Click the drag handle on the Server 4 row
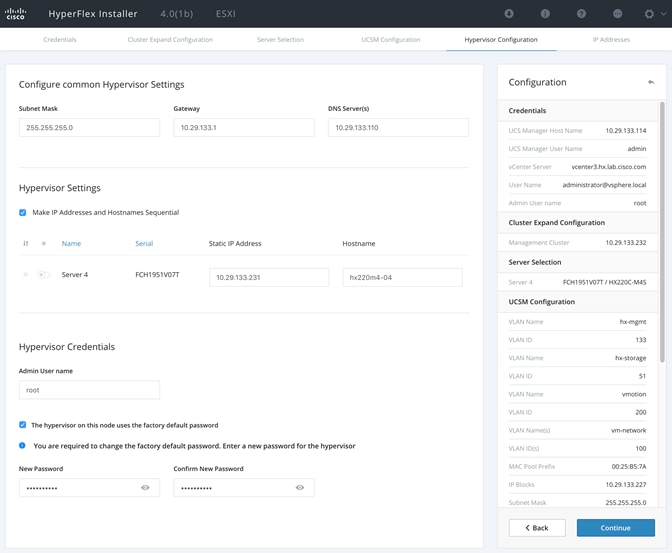672x553 pixels. (26, 275)
